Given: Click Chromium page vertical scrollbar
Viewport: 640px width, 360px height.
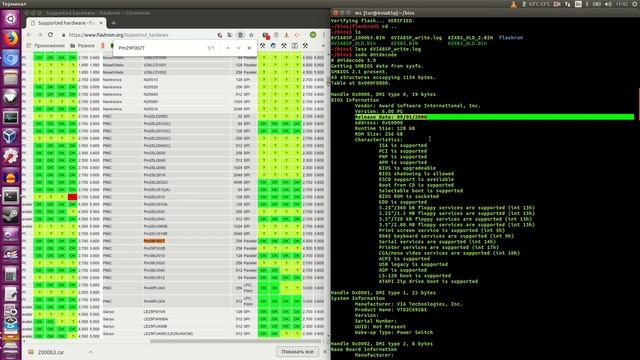Looking at the screenshot, I should click(327, 82).
